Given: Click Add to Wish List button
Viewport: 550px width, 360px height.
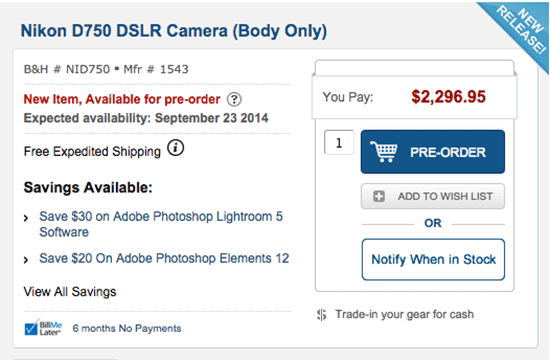Looking at the screenshot, I should click(433, 196).
